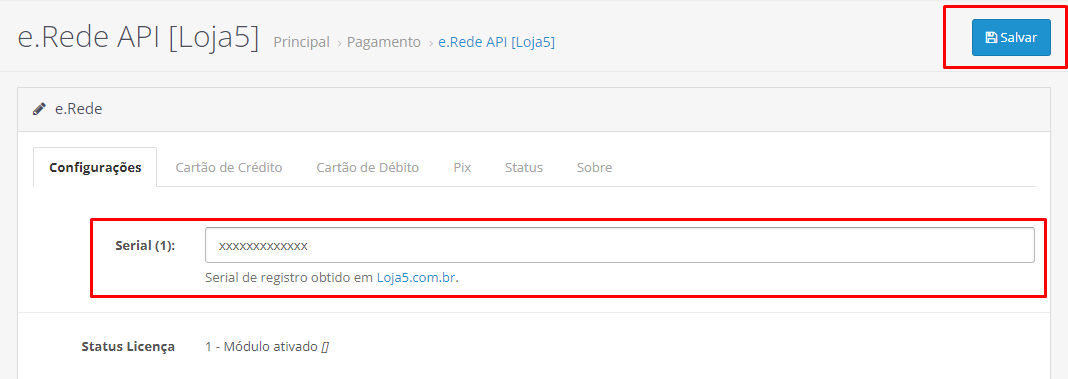Click the blue e.Rede API [Loja5] breadcrumb

497,42
